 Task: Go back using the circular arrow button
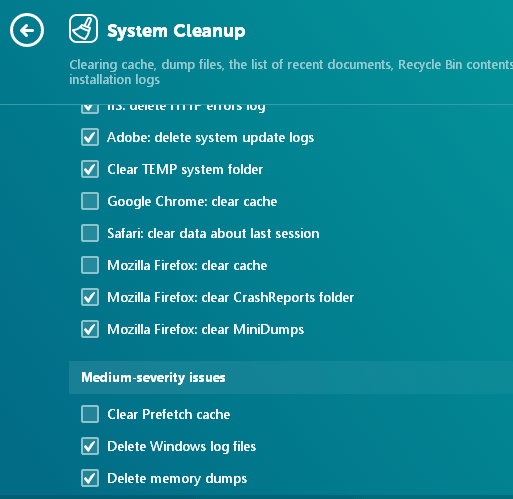(27, 30)
